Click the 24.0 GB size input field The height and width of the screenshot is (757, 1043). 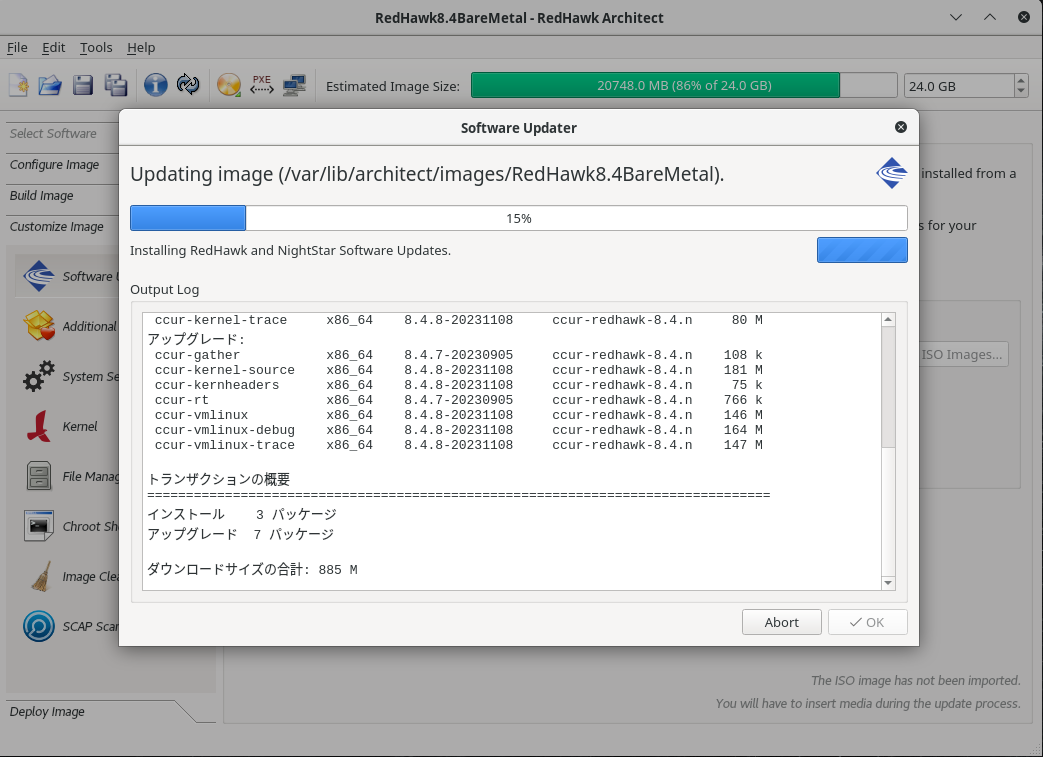[959, 86]
